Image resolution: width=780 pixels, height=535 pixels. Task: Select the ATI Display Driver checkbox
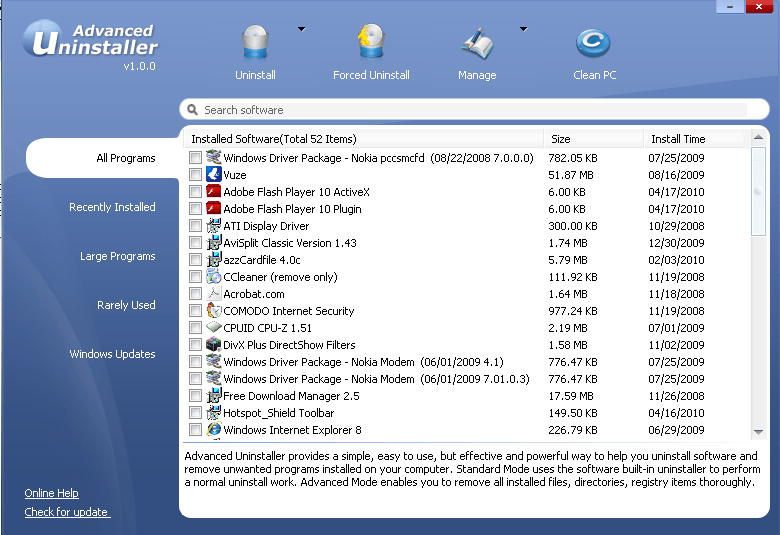(195, 225)
